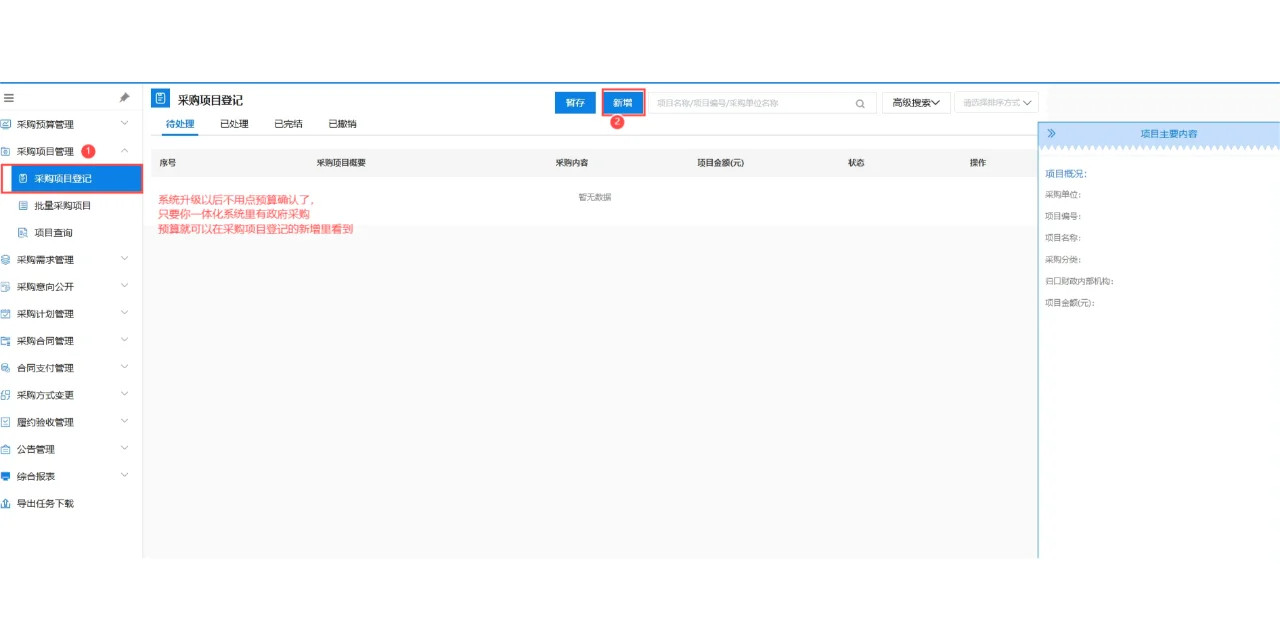Toggle the hamburger sidebar menu icon
The image size is (1280, 639).
[8, 98]
